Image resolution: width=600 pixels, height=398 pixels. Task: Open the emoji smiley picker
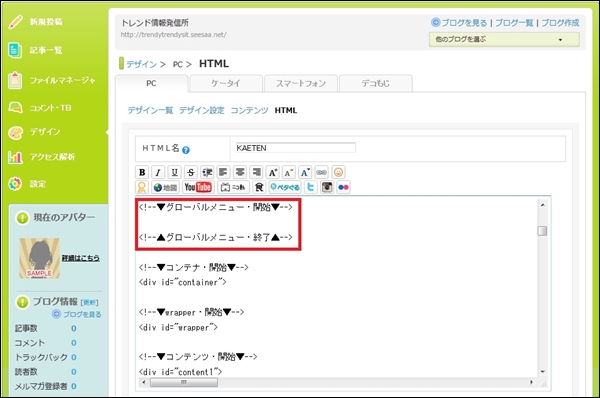tap(338, 172)
